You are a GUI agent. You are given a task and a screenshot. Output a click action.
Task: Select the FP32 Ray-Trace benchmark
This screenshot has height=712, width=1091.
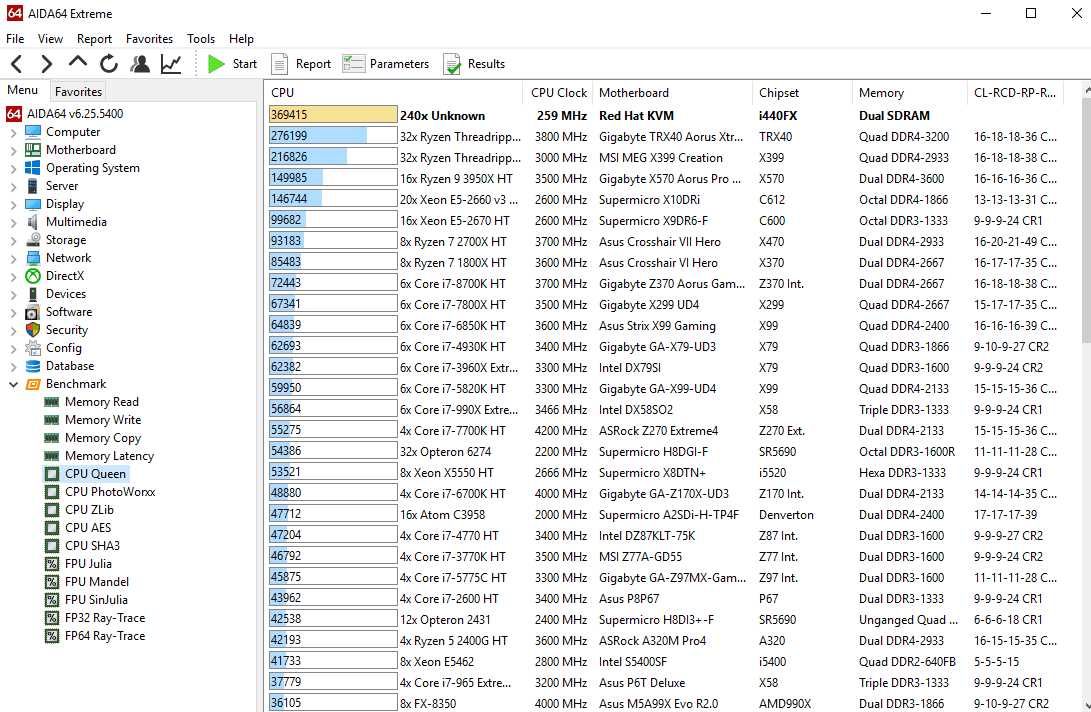tap(105, 618)
